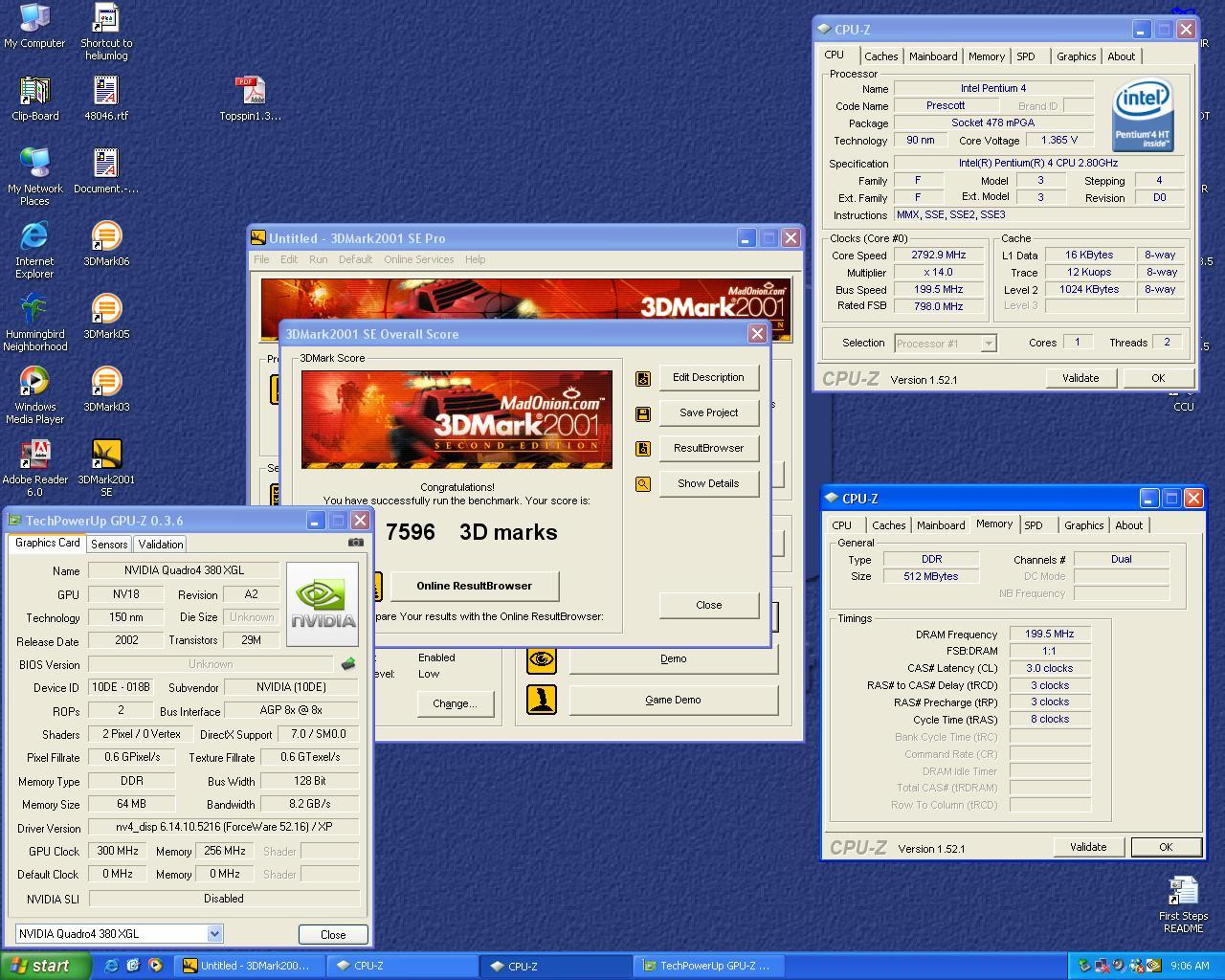Viewport: 1225px width, 980px height.
Task: Click Validate in top CPU-Z window
Action: pos(1080,378)
